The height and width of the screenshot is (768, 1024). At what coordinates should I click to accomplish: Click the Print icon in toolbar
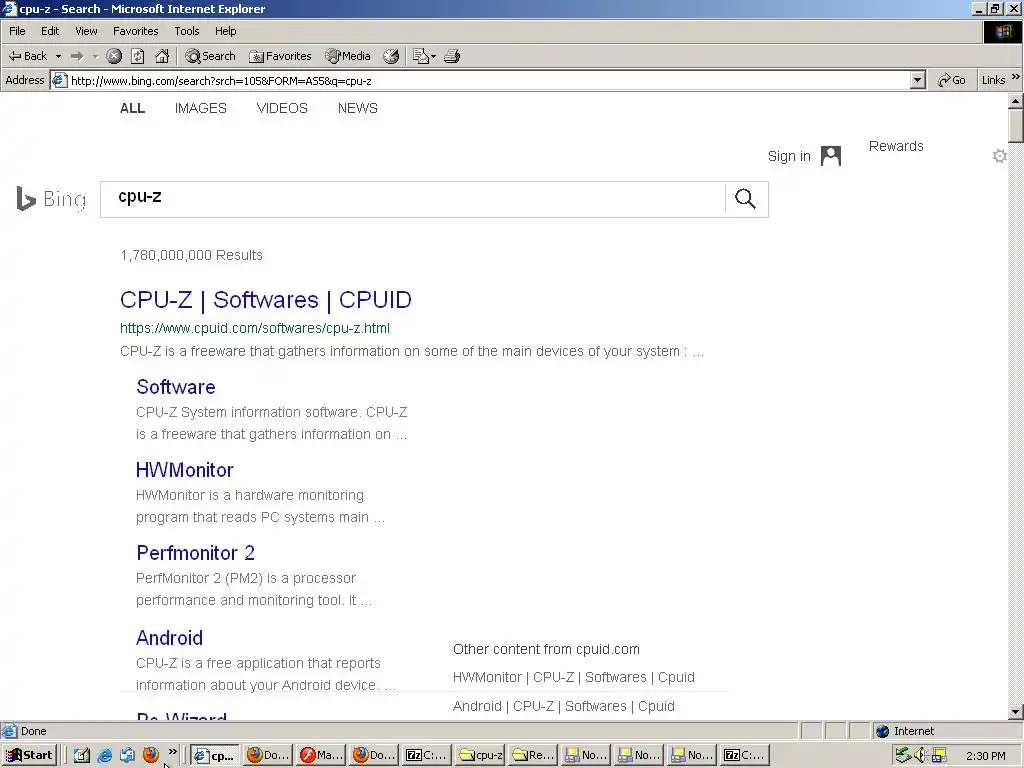[452, 56]
